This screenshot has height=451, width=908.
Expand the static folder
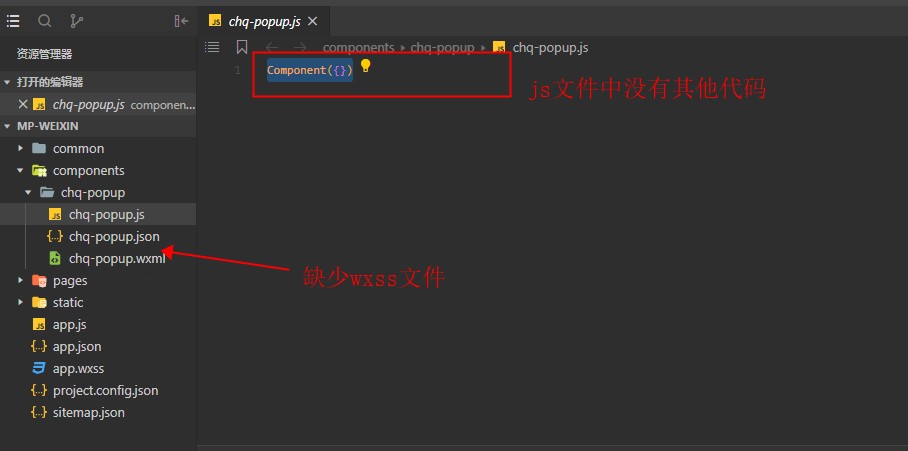20,302
